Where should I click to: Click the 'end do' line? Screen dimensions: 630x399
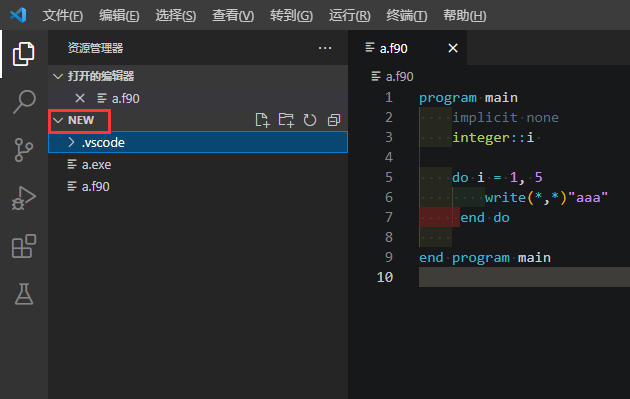click(485, 217)
